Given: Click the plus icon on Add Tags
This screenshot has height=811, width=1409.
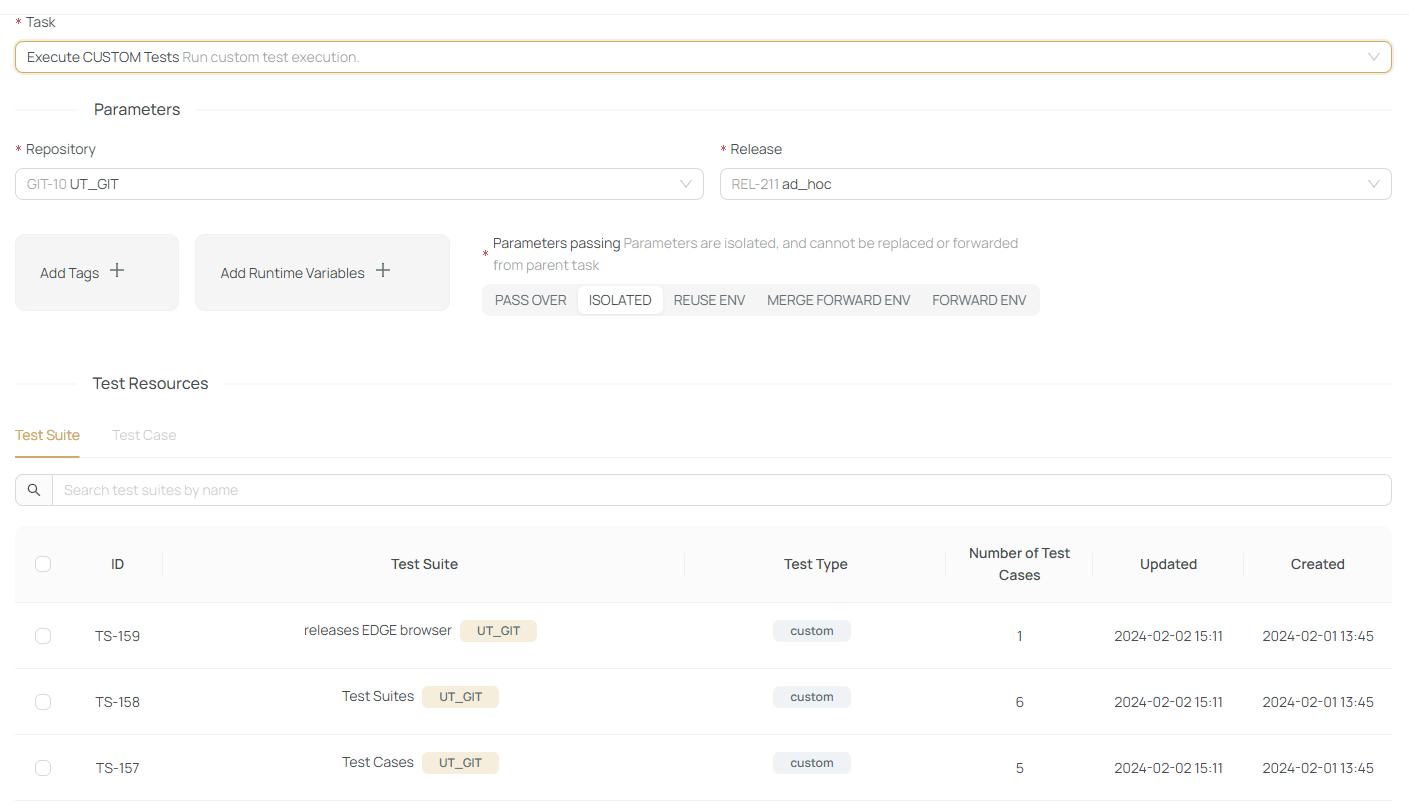Looking at the screenshot, I should [x=117, y=270].
